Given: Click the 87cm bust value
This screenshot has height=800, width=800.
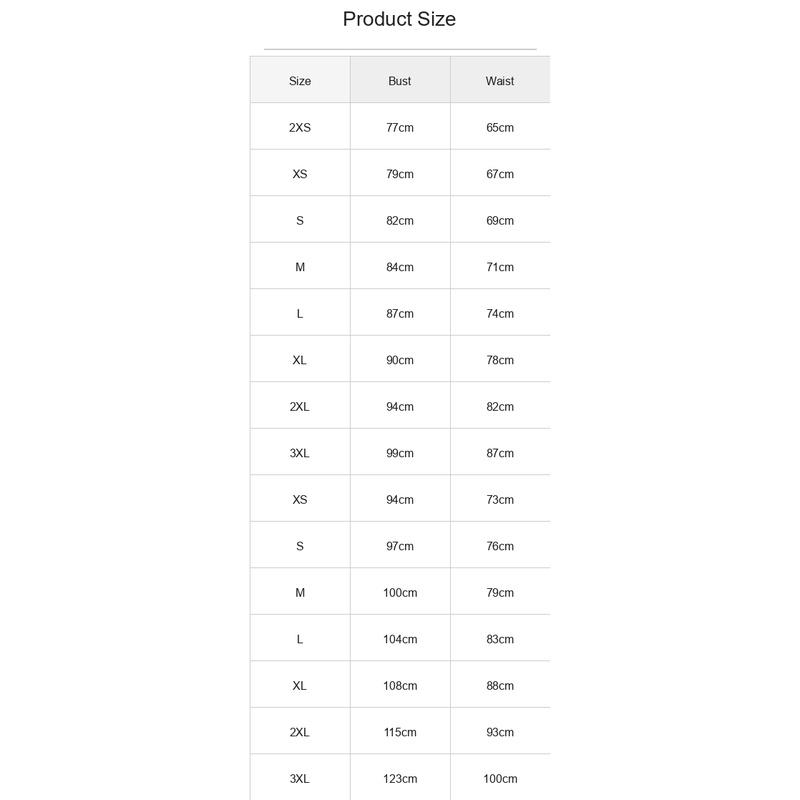Looking at the screenshot, I should (400, 313).
